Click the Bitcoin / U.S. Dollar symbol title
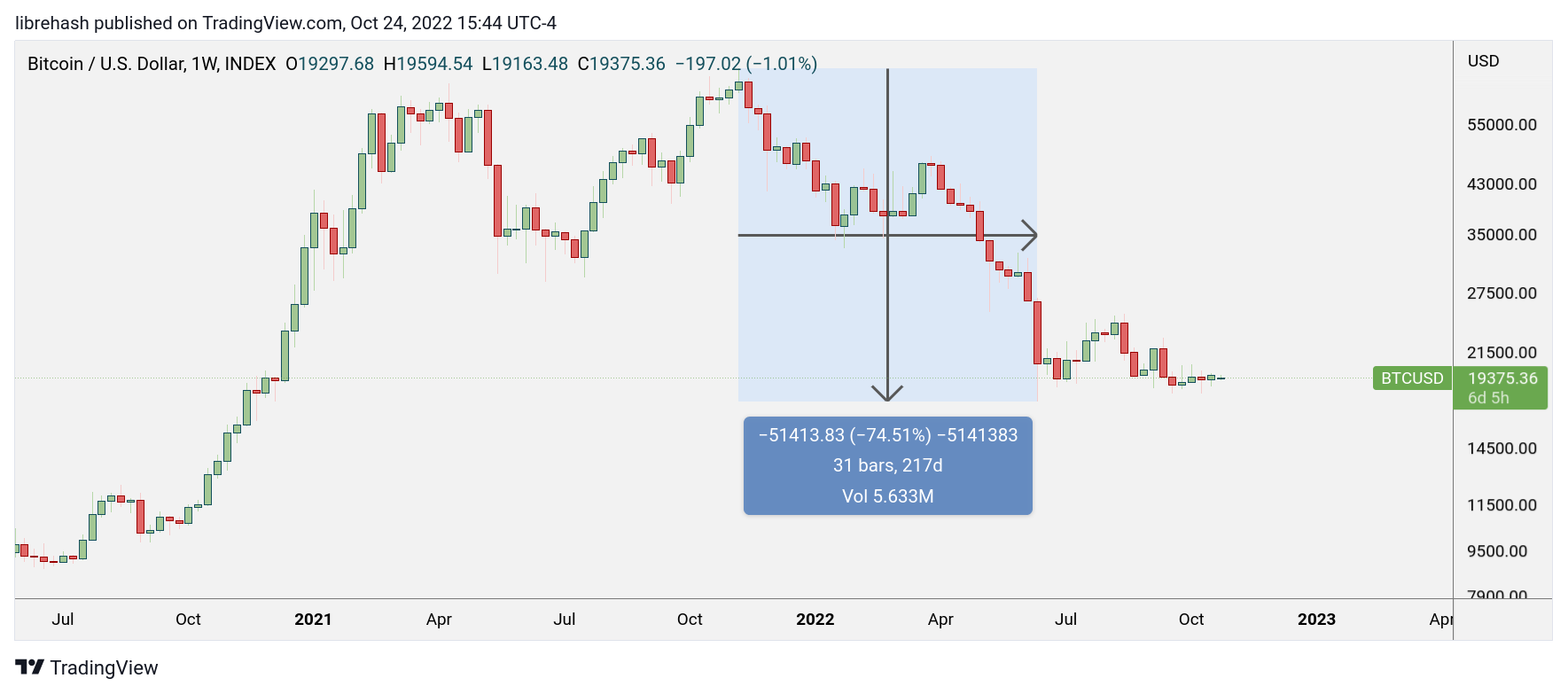Screen dimensions: 1568x694 [x=152, y=64]
